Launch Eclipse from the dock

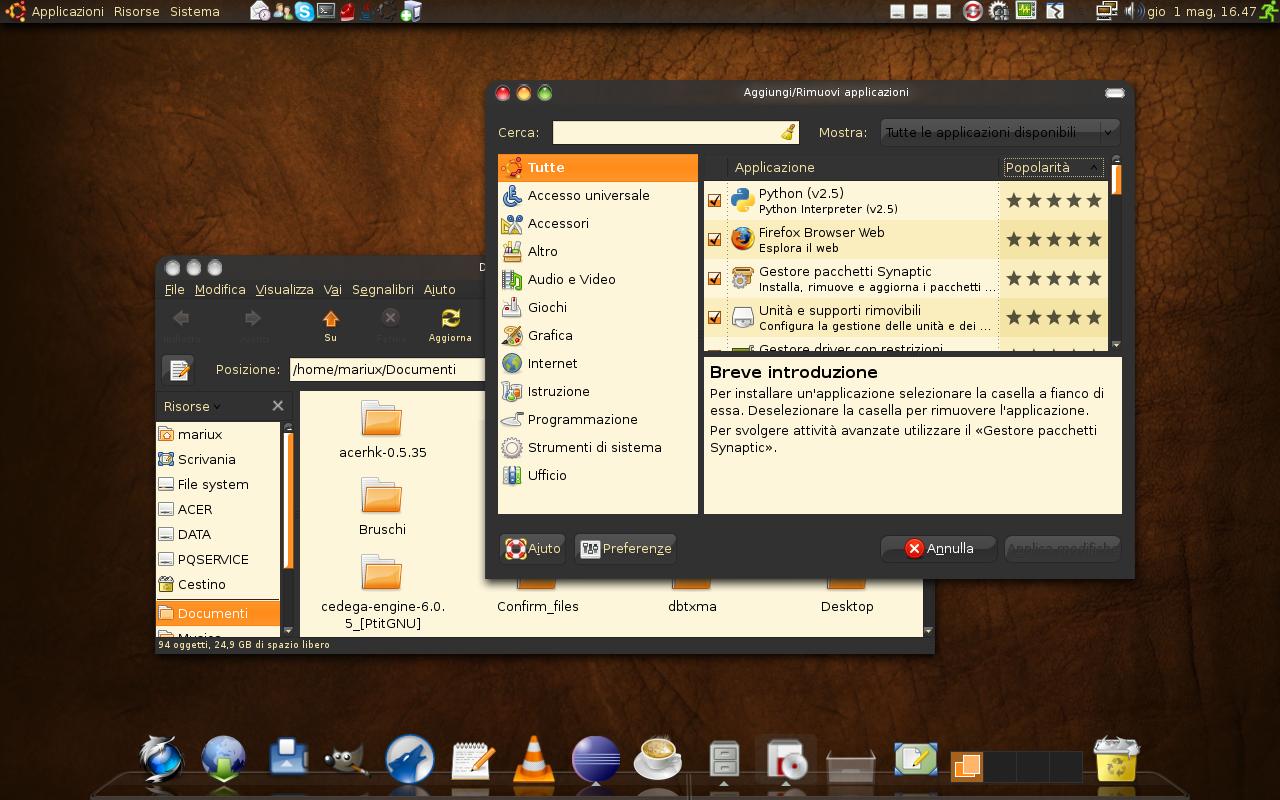pos(595,759)
